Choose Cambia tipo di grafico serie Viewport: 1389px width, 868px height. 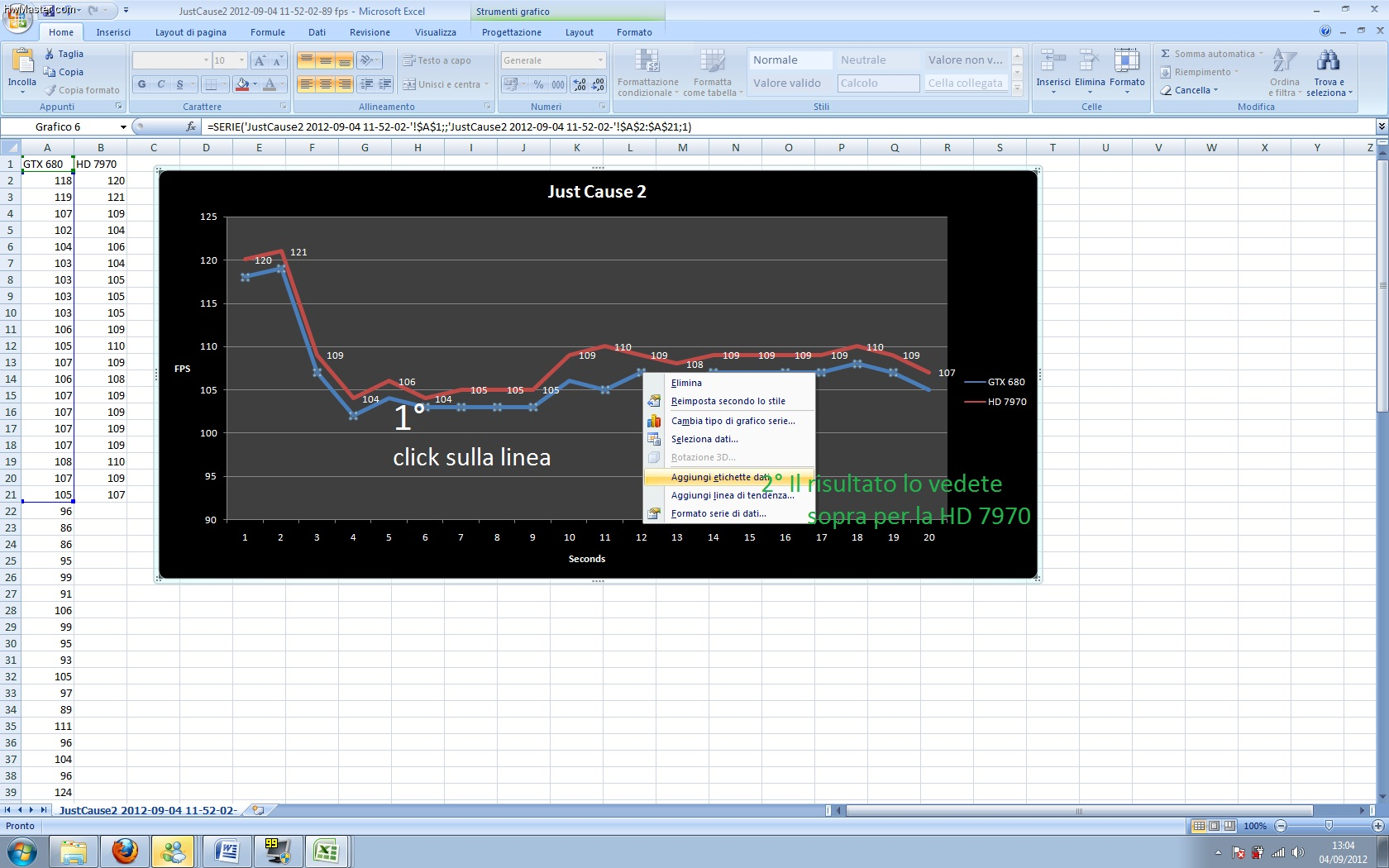pyautogui.click(x=728, y=421)
